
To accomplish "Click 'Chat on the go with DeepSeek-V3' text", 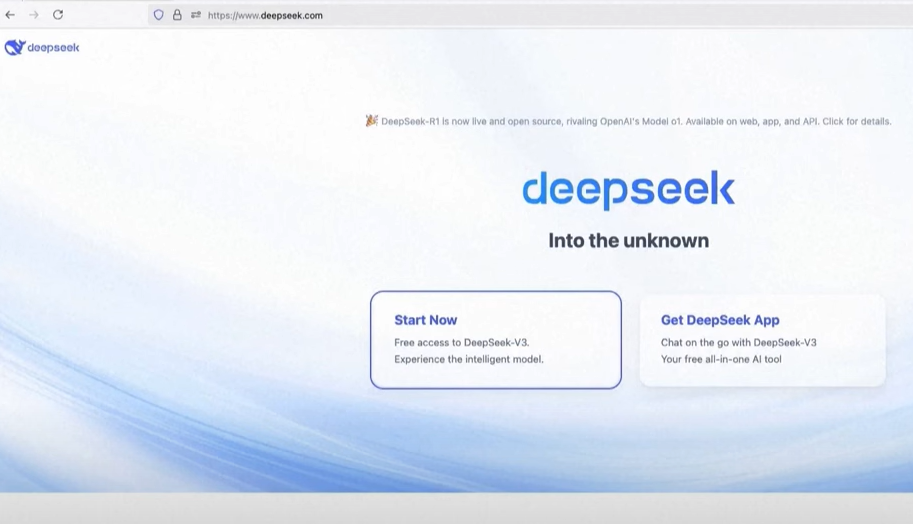I will (x=738, y=342).
